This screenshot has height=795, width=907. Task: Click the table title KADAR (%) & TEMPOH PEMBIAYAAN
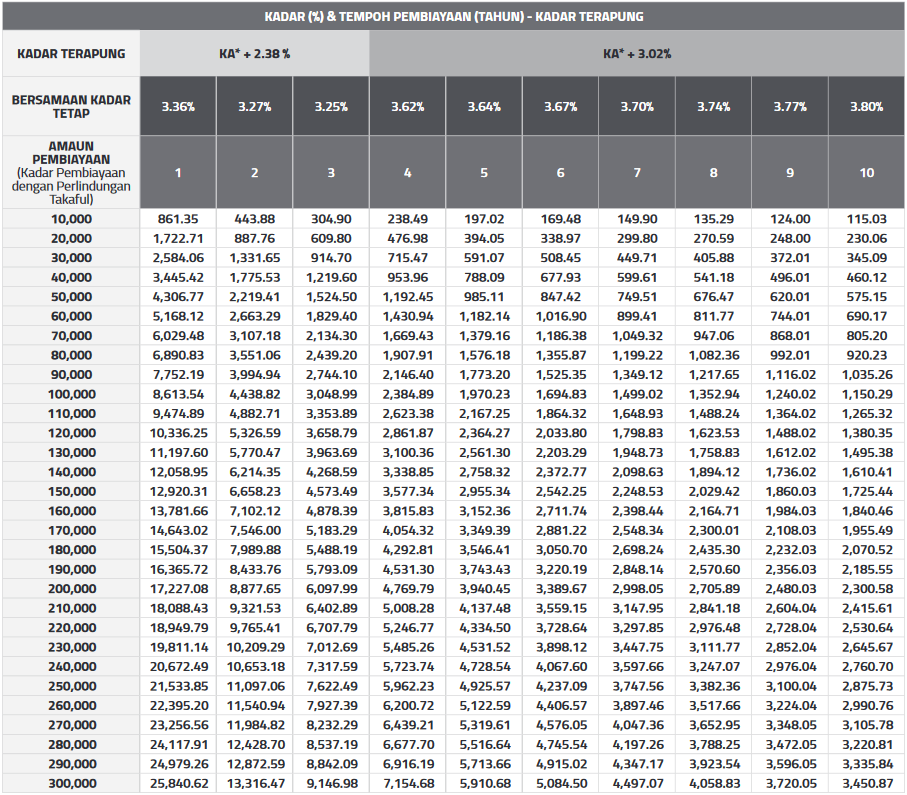tap(453, 15)
